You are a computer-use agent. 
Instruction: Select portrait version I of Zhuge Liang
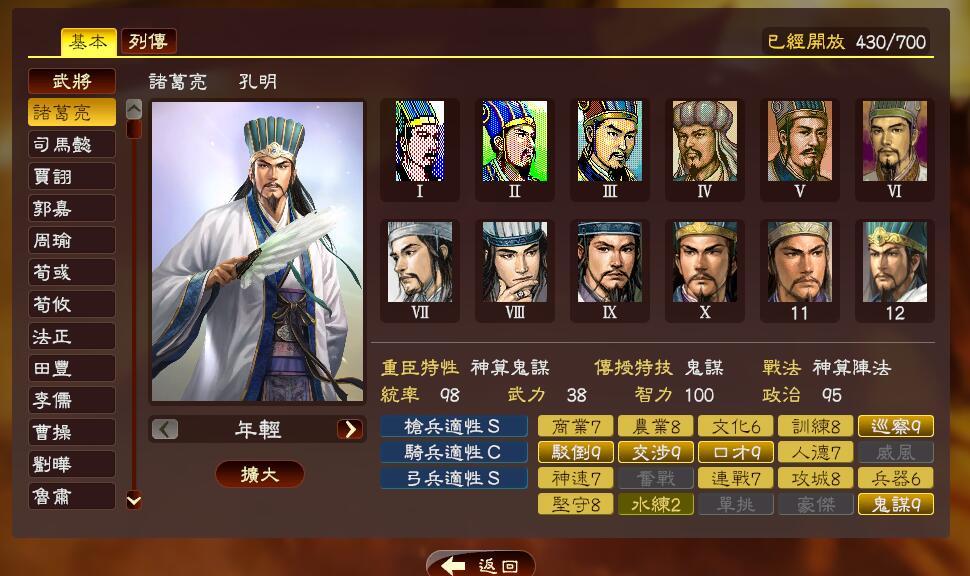tap(419, 149)
